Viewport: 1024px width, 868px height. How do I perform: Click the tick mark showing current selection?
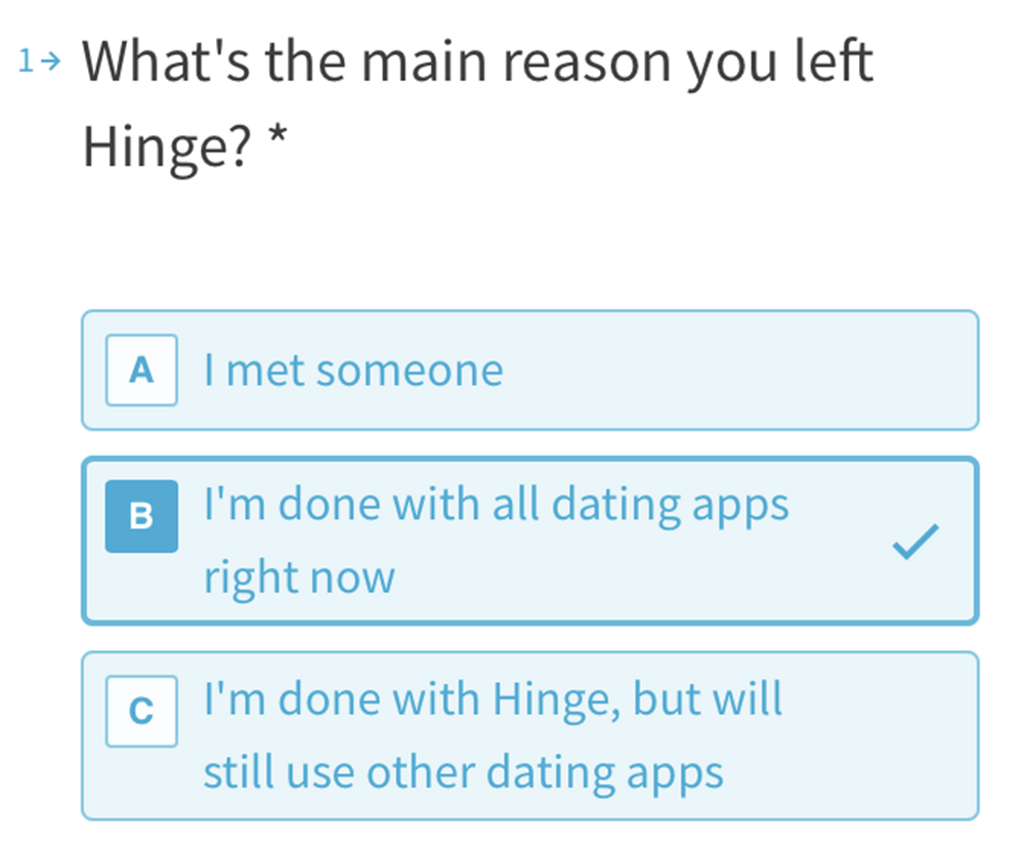coord(915,540)
